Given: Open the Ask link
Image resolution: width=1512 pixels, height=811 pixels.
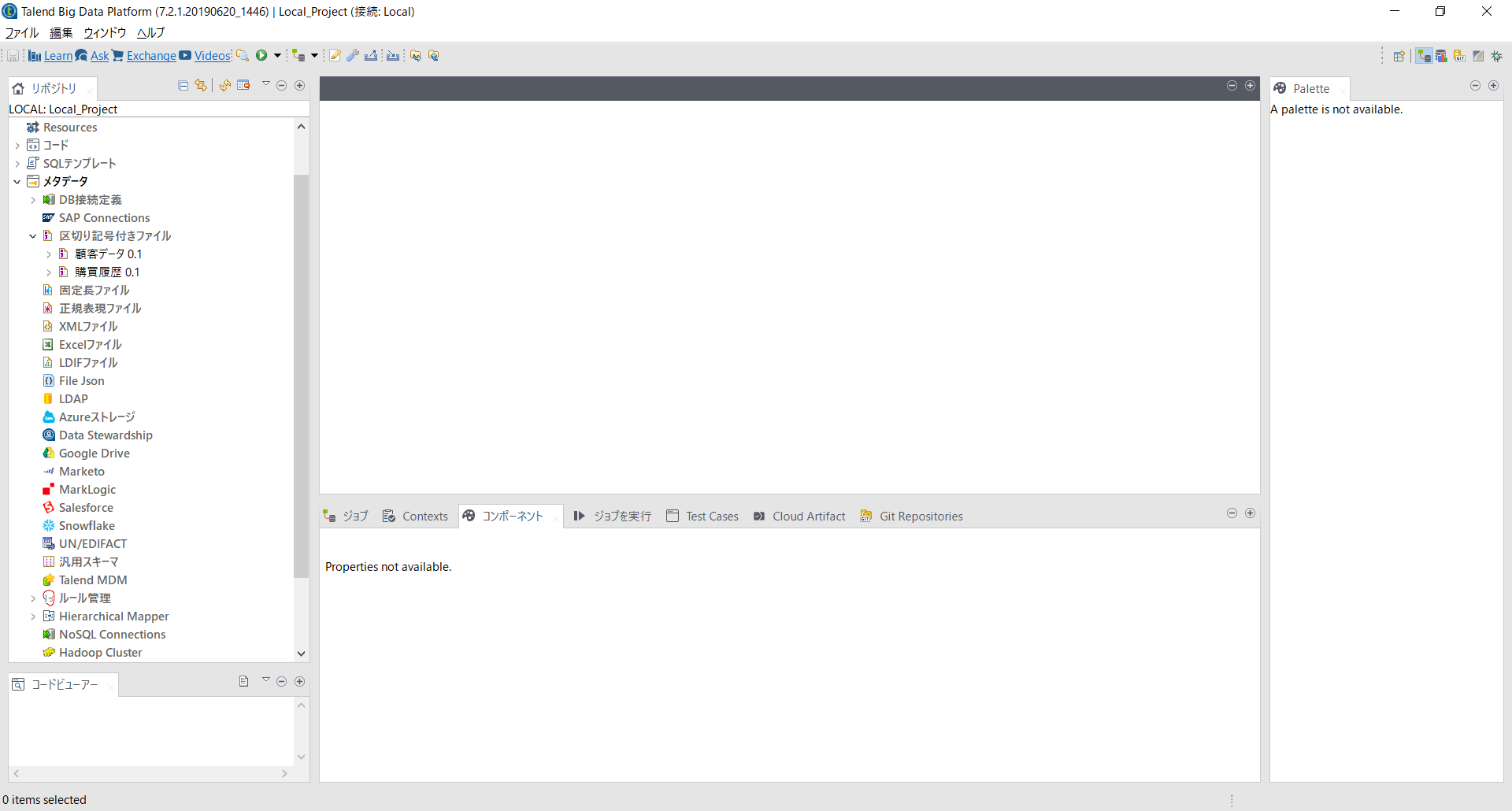Looking at the screenshot, I should (x=99, y=56).
